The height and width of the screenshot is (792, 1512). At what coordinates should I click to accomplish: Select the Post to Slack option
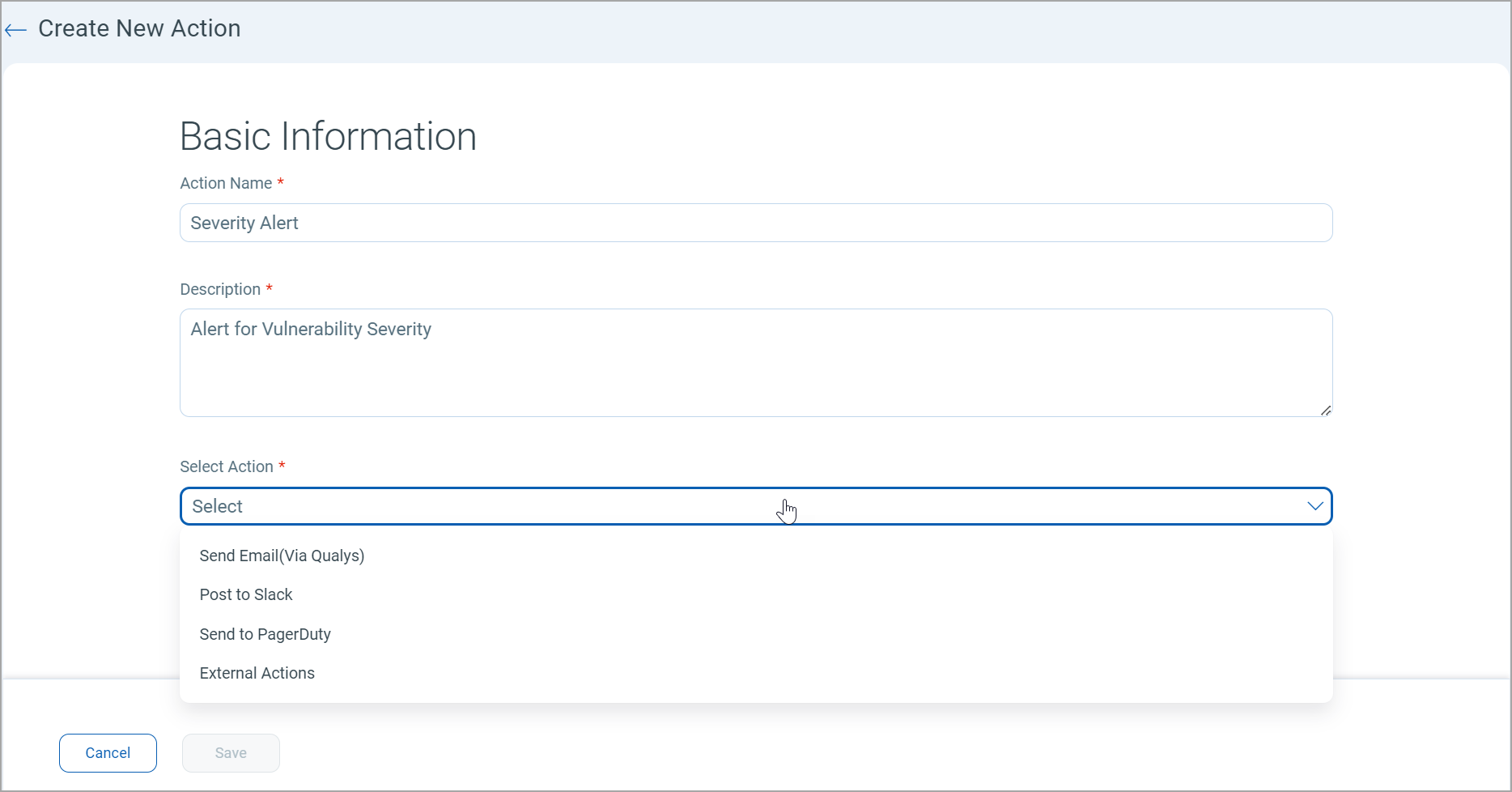pyautogui.click(x=246, y=594)
